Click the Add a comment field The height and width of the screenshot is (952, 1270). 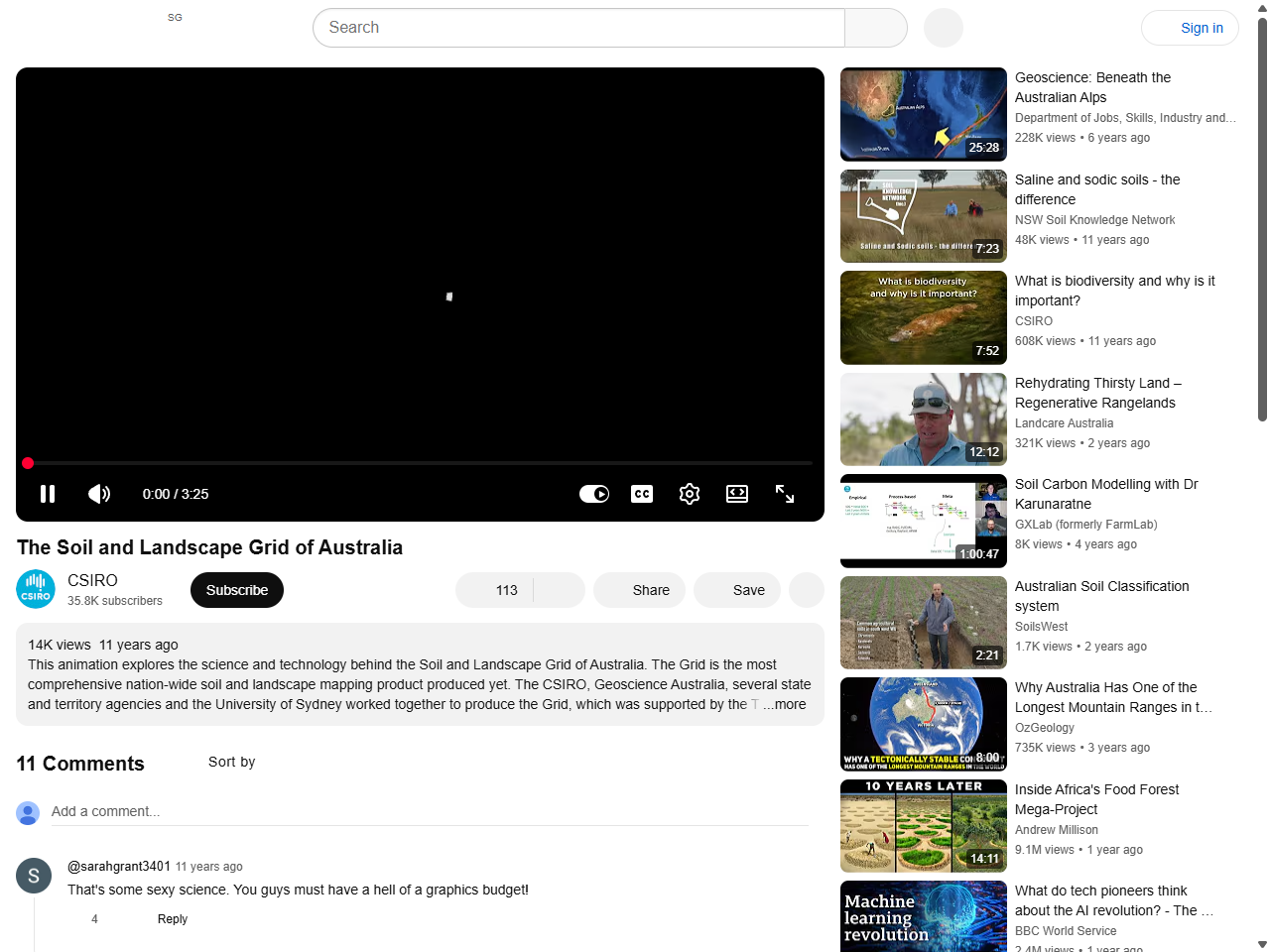coord(430,811)
